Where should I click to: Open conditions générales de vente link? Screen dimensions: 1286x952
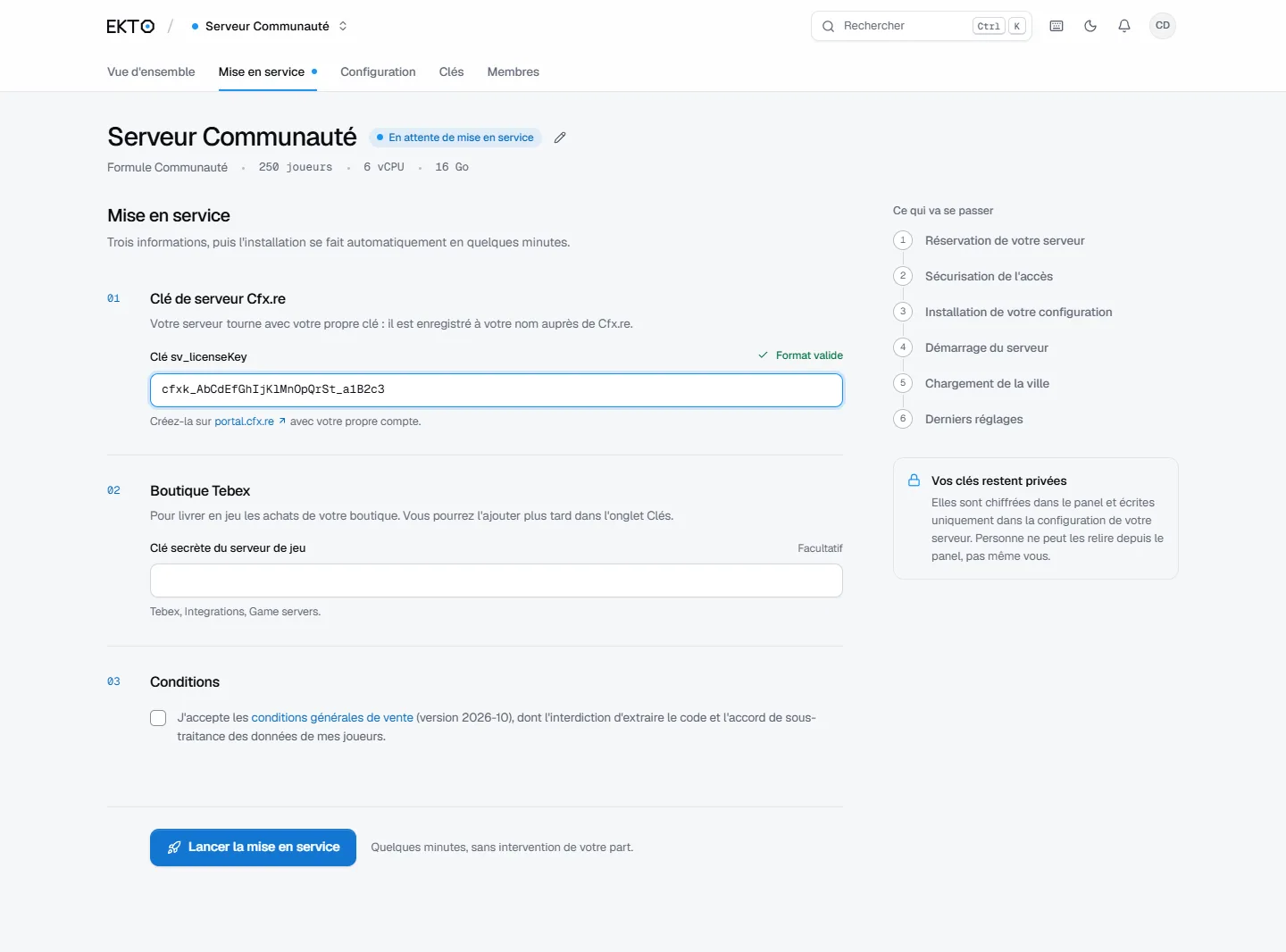click(332, 717)
